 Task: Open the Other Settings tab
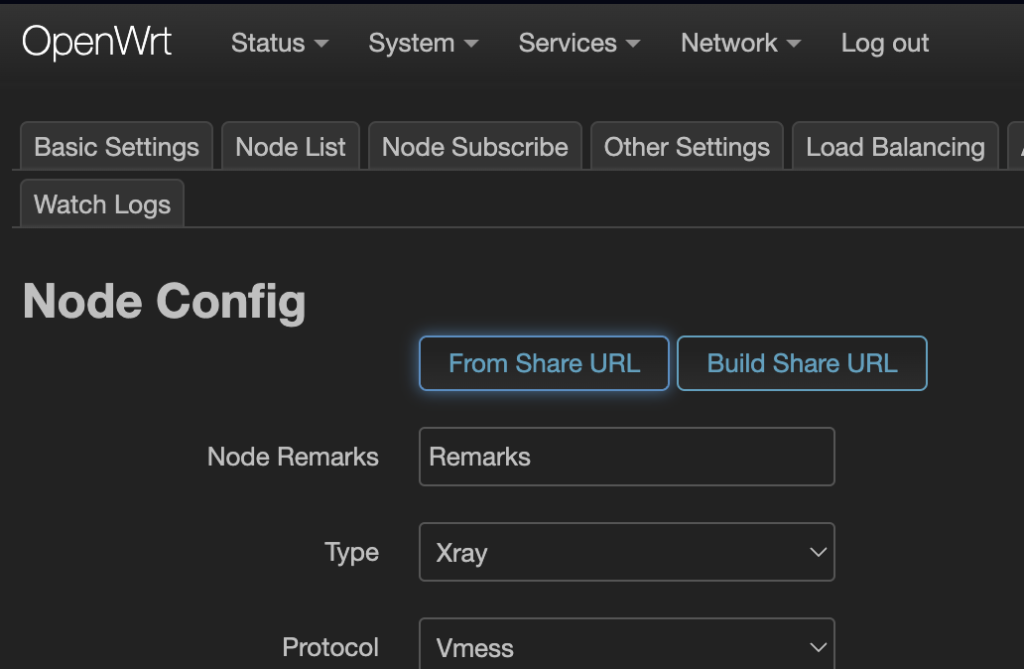[x=686, y=147]
